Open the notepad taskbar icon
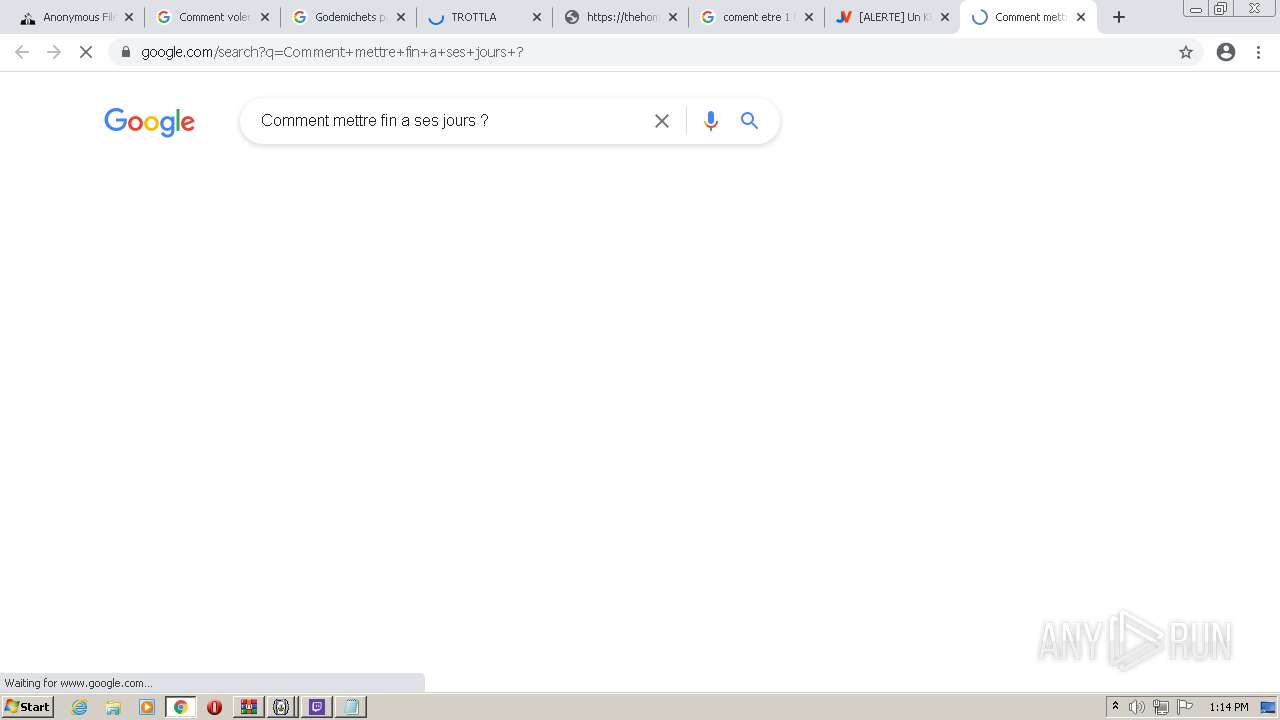This screenshot has height=720, width=1280. tap(351, 707)
